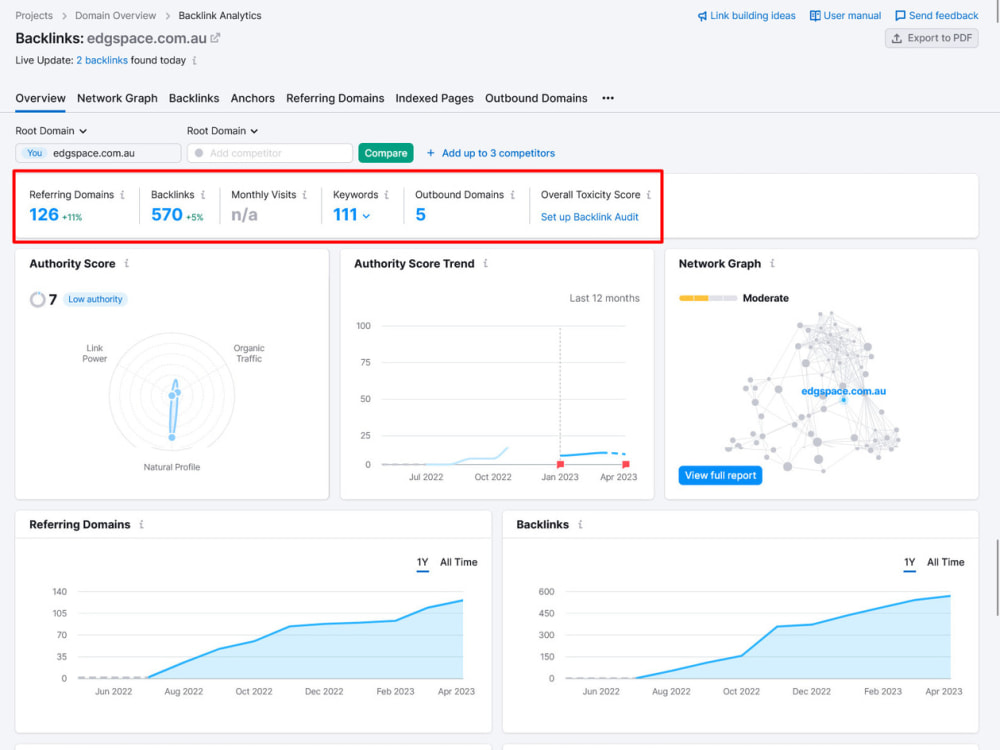Open external link icon beside edgspace.com.au
The width and height of the screenshot is (1000, 750).
tap(216, 38)
